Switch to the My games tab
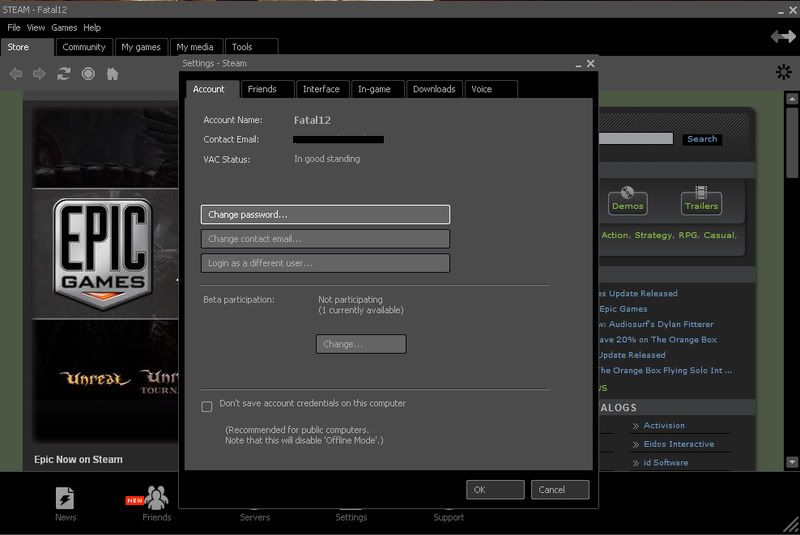The image size is (800, 535). [x=141, y=47]
